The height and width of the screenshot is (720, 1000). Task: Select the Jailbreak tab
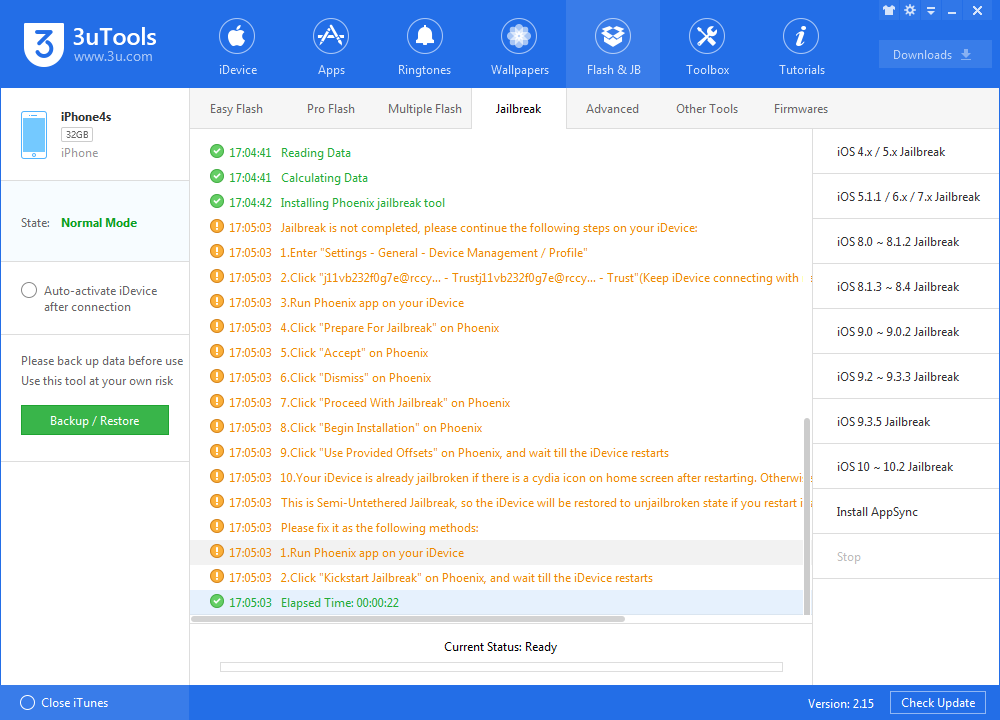518,109
